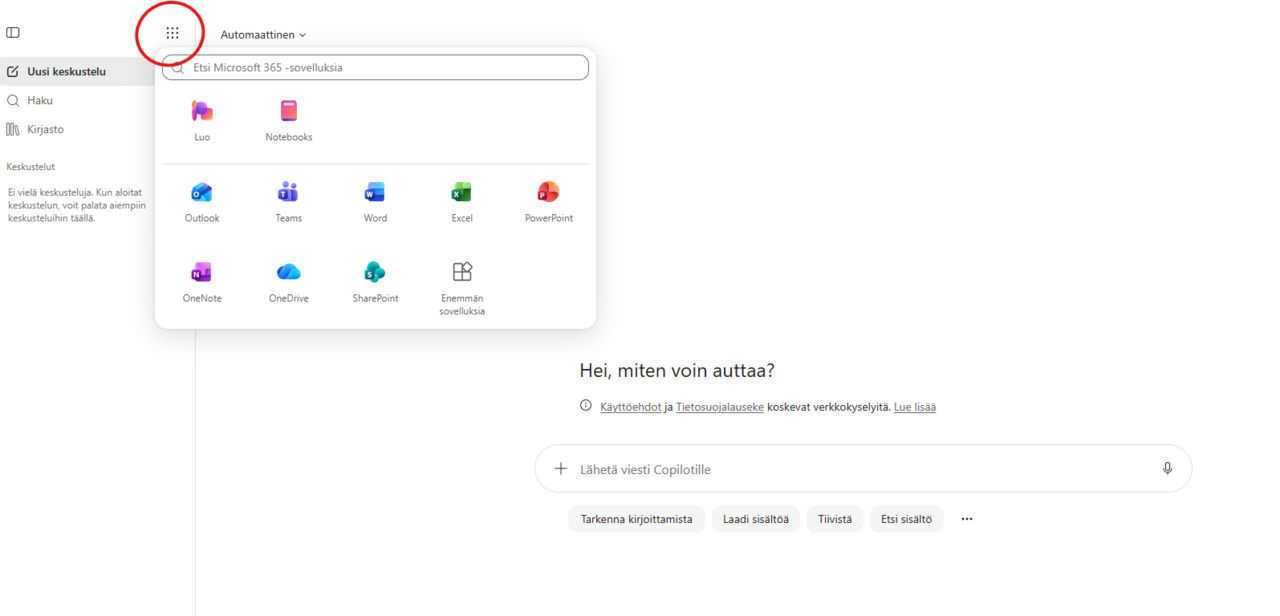1280x616 pixels.
Task: Launch Teams from app list
Action: pos(289,202)
